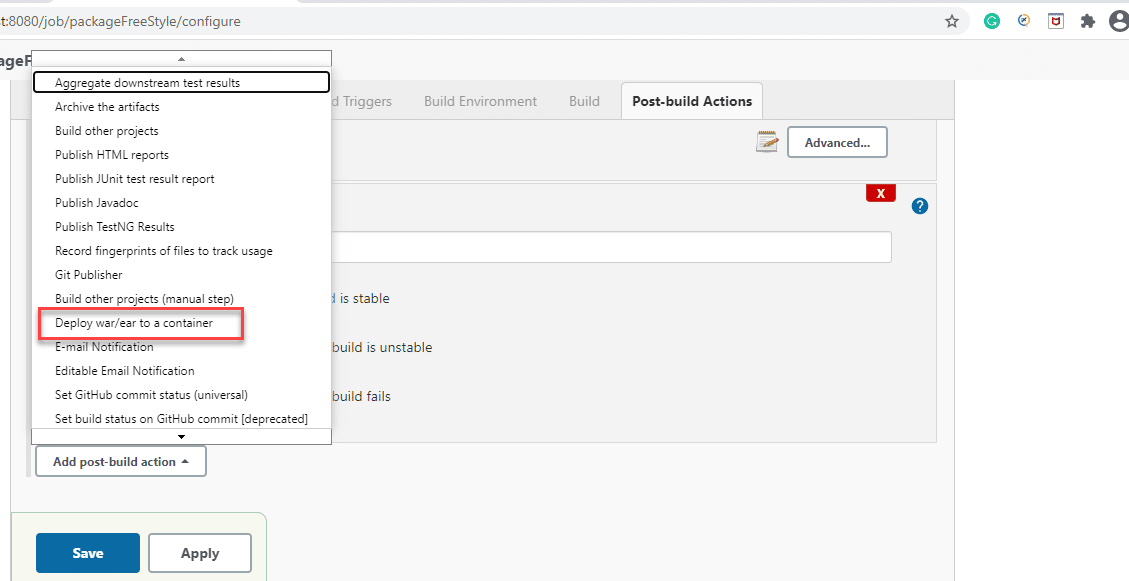1129x581 pixels.
Task: Choose Set build status on GitHub commit
Action: click(181, 419)
